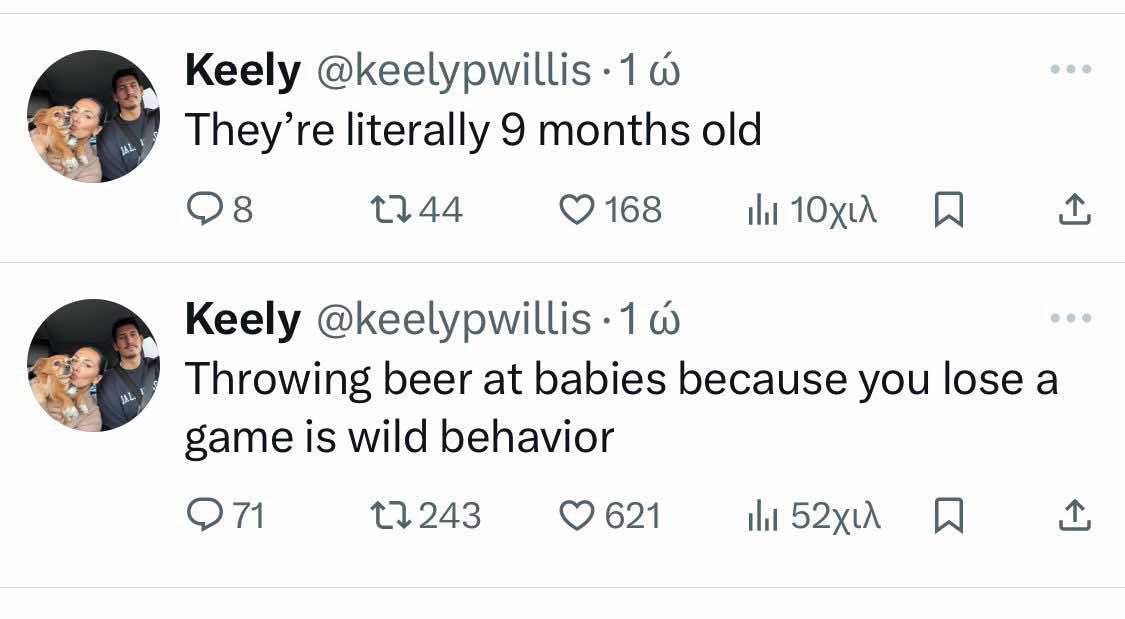Retweet the "They're literally 9 months old" tweet
1125x619 pixels.
click(386, 210)
